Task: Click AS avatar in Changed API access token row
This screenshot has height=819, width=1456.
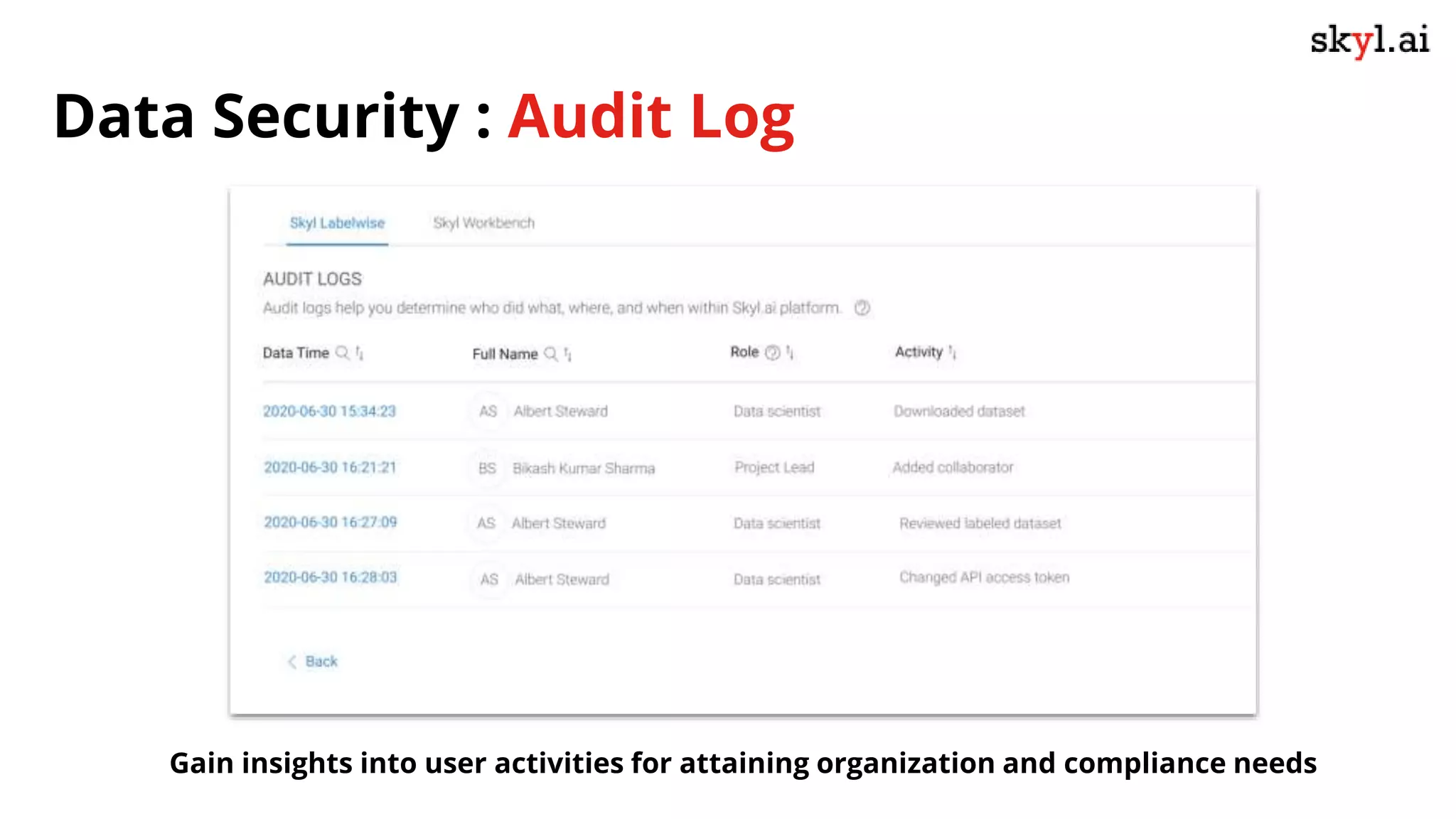Action: [489, 579]
